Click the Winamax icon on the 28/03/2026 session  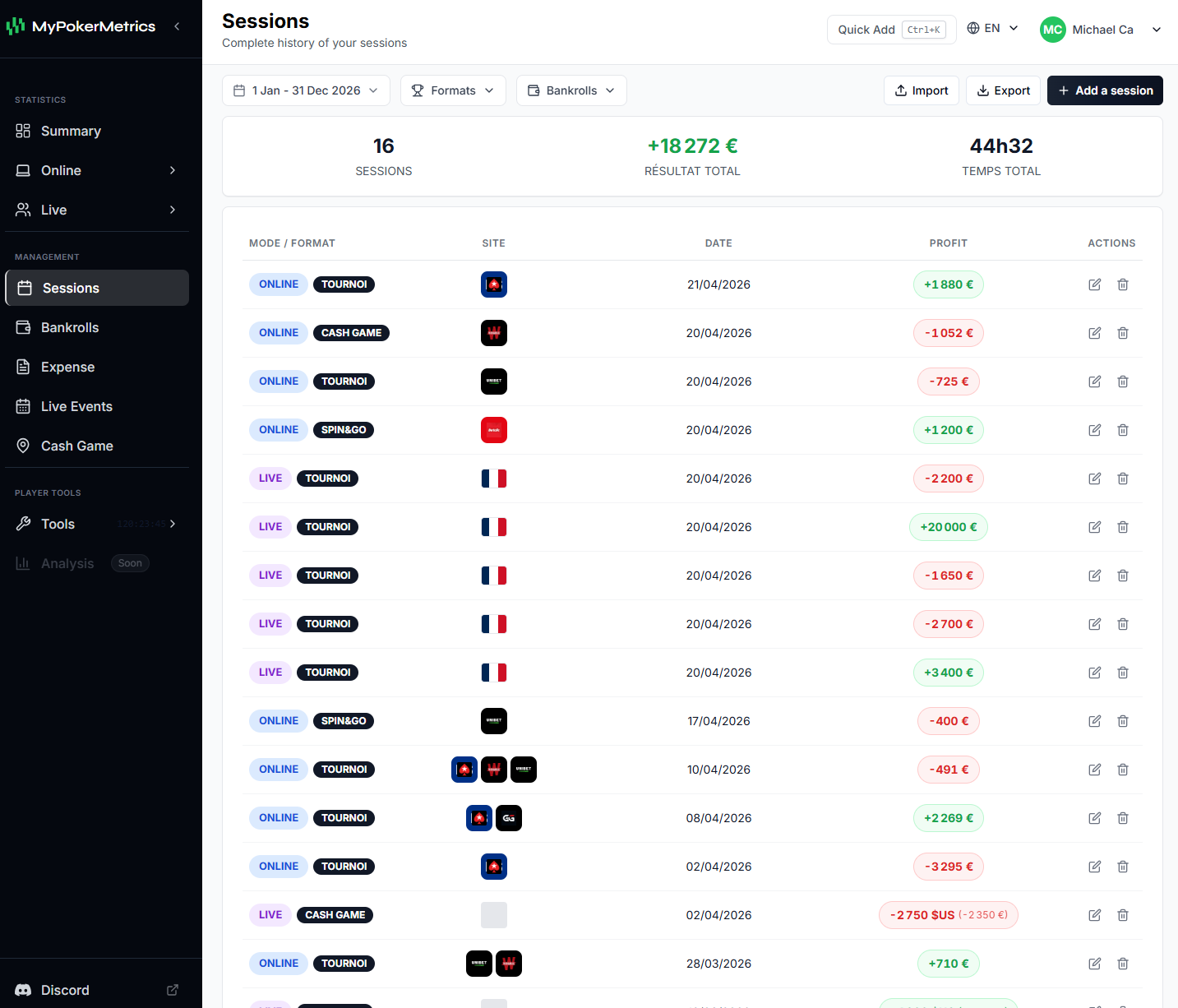coord(509,964)
